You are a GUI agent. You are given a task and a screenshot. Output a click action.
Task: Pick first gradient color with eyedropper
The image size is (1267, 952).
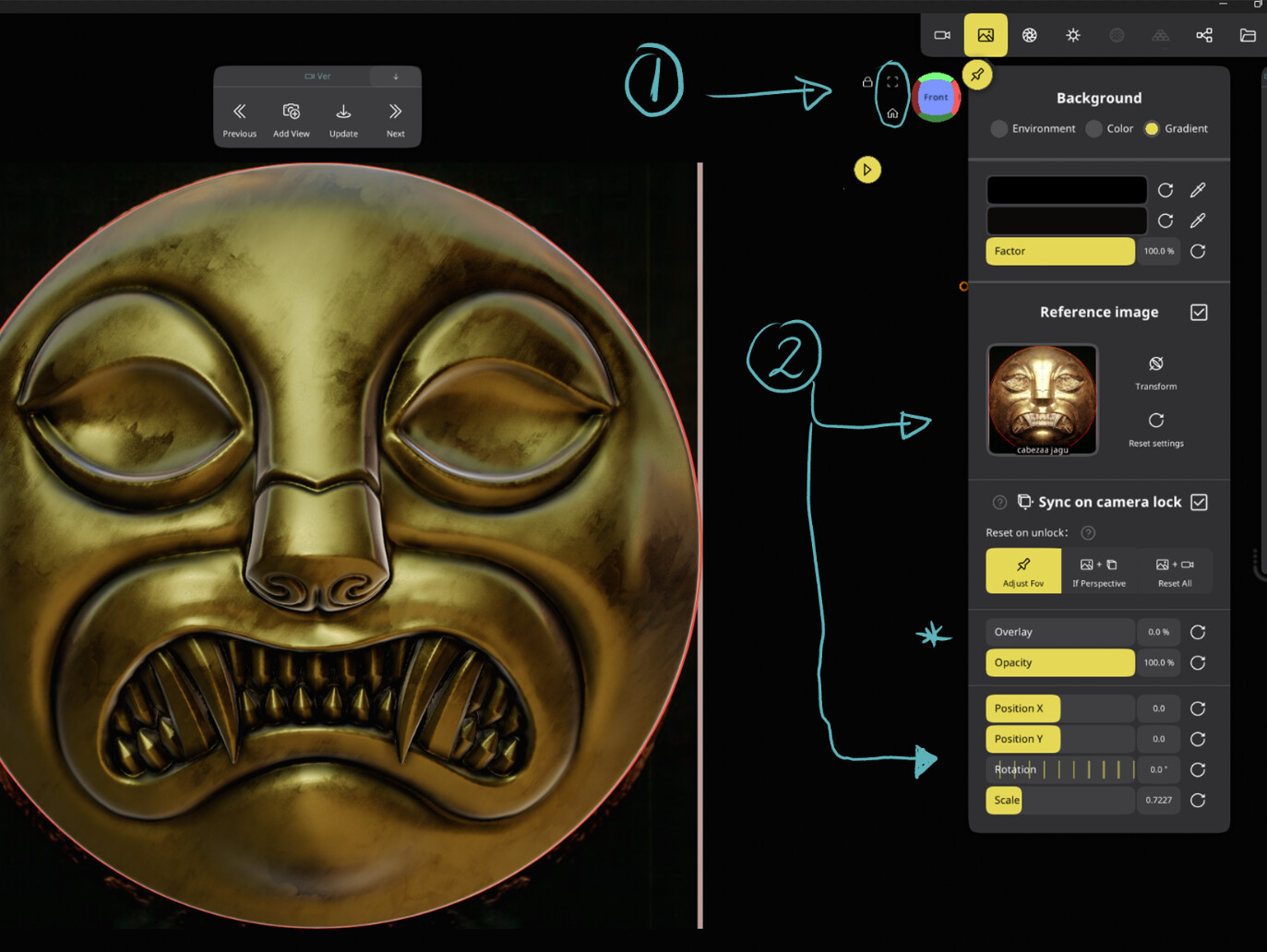tap(1198, 190)
